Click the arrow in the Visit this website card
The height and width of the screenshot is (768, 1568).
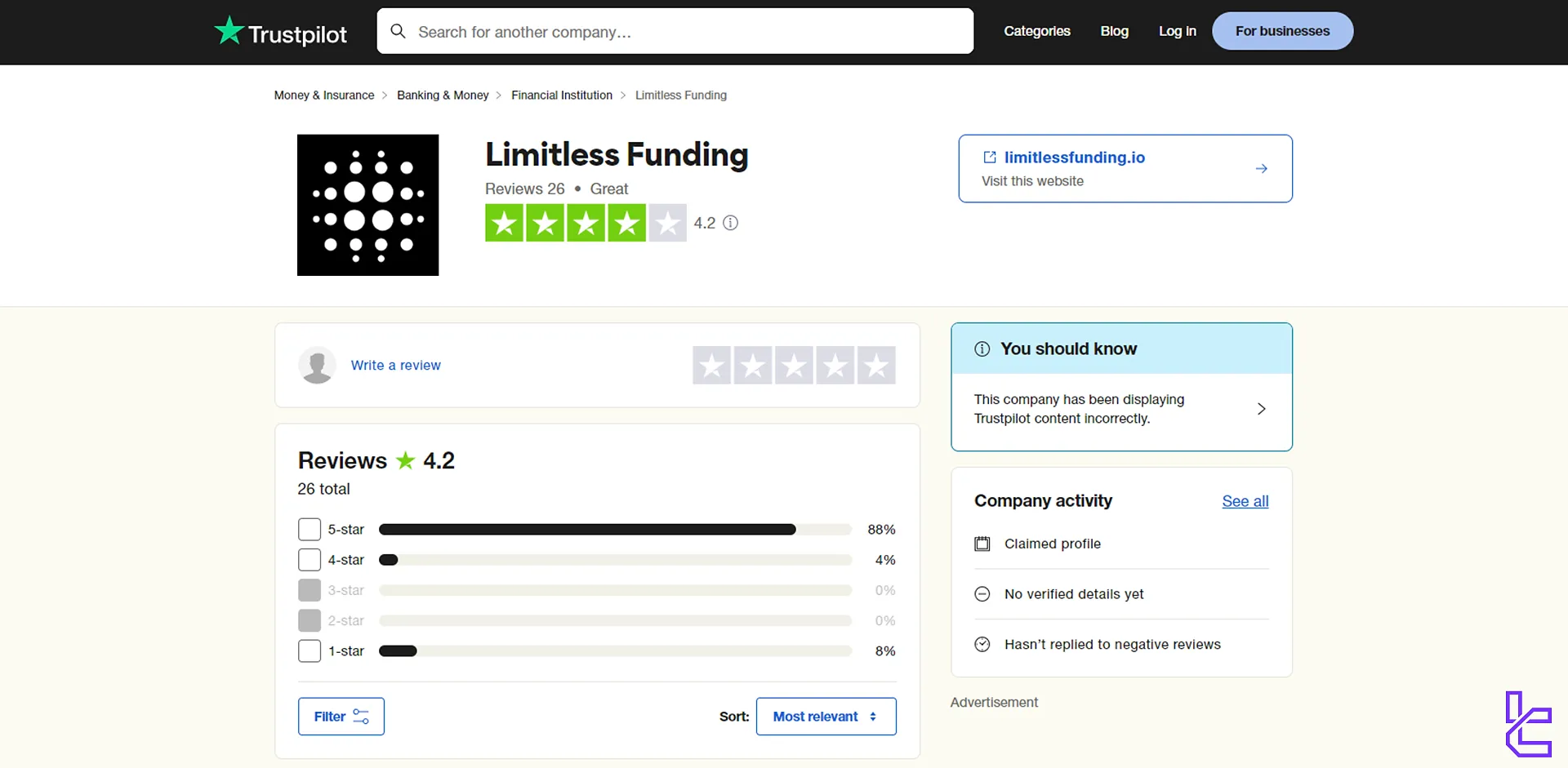(1261, 169)
